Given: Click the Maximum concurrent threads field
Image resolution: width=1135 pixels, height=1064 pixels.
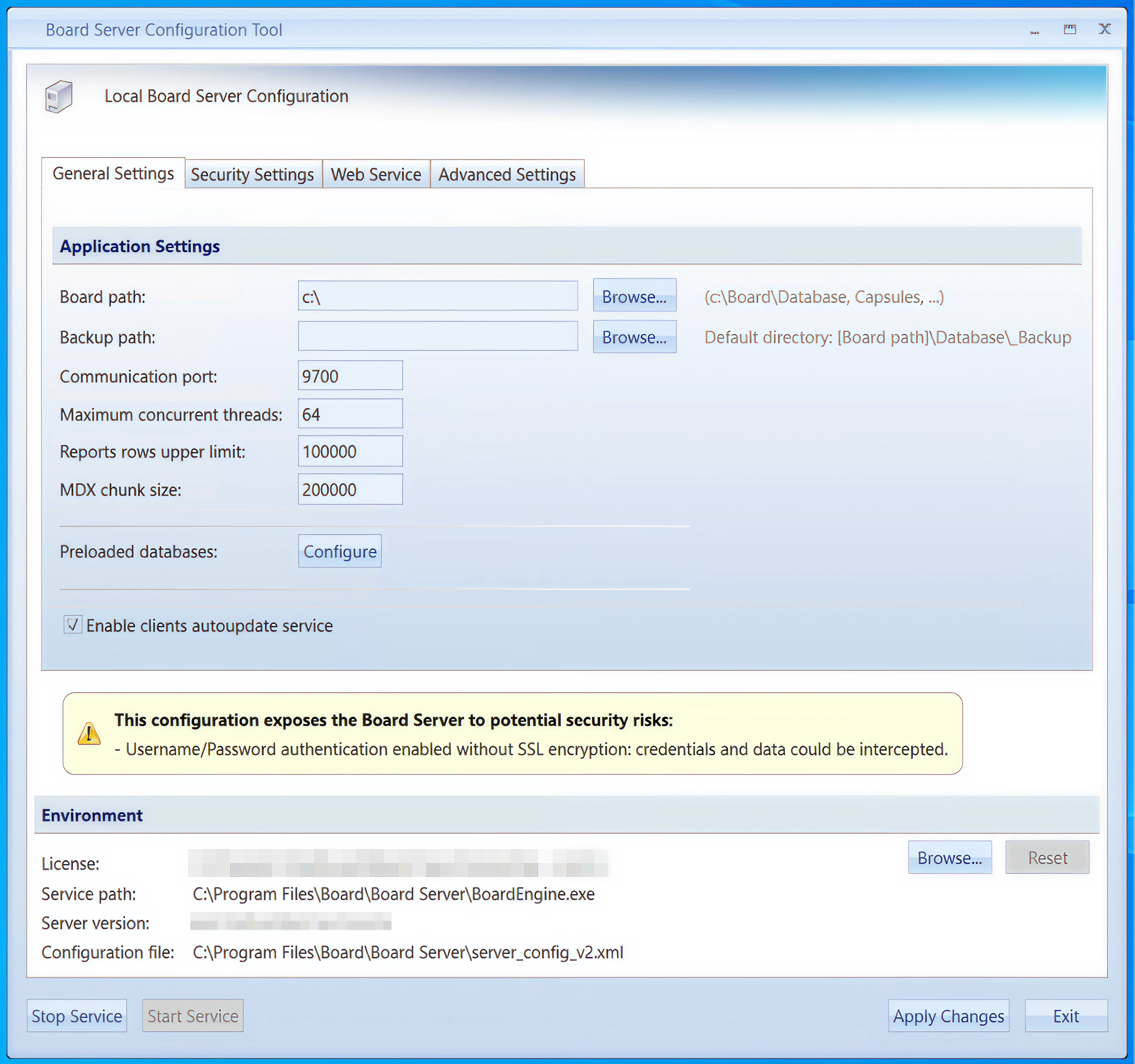Looking at the screenshot, I should point(351,414).
